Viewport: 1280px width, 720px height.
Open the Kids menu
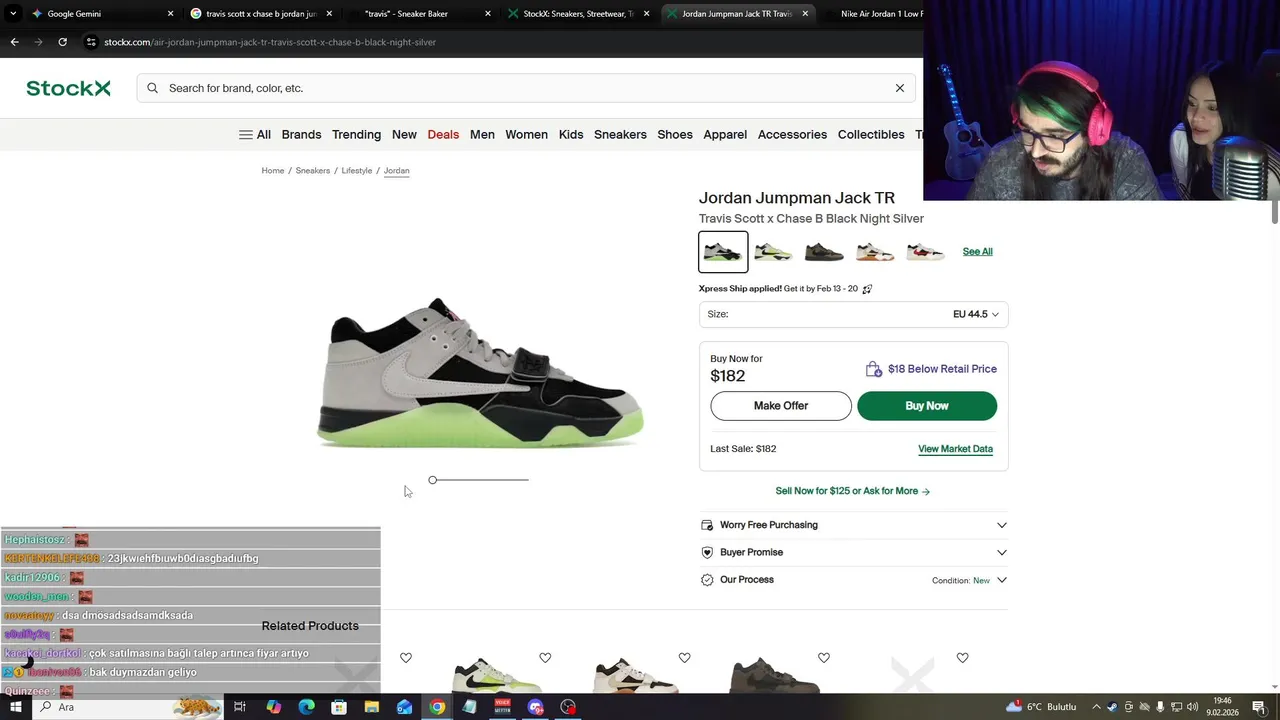(x=571, y=134)
